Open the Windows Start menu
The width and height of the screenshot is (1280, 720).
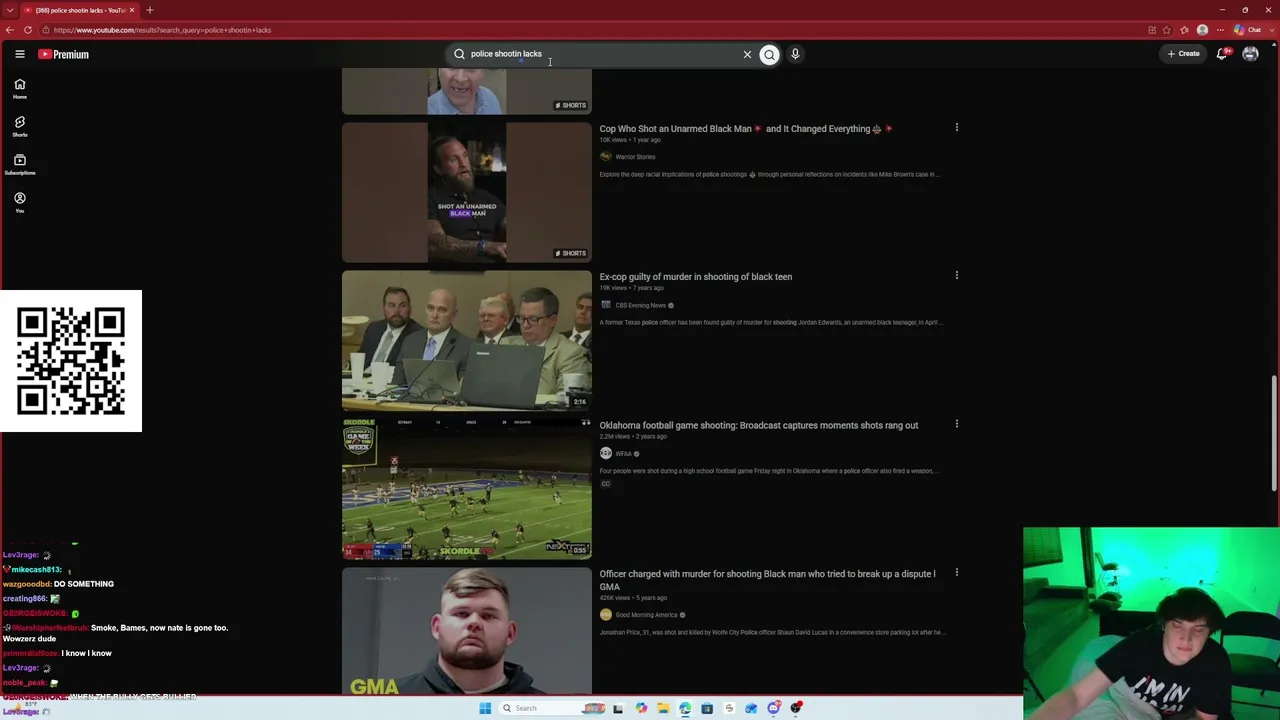pos(485,708)
